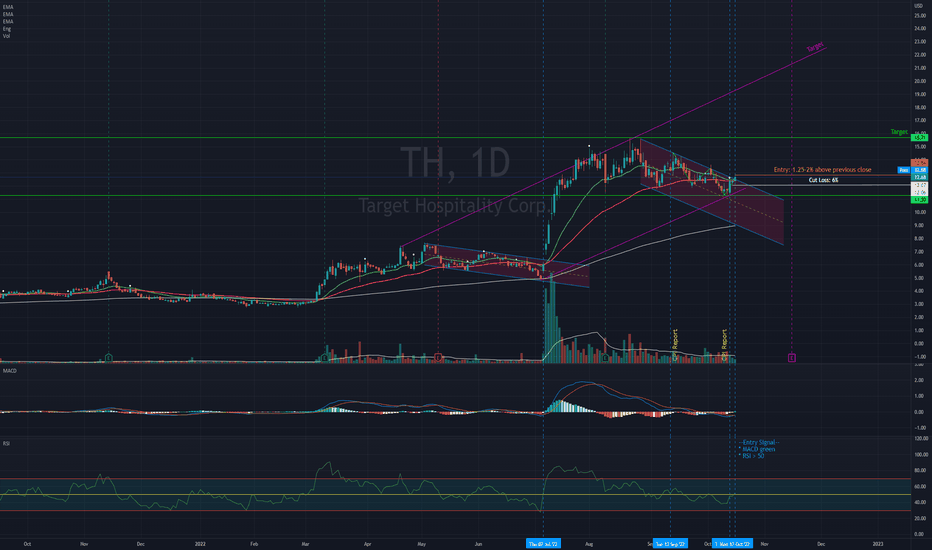Click the magenta upcoming earnings E marker
Viewport: 932px width, 550px height.
[792, 357]
